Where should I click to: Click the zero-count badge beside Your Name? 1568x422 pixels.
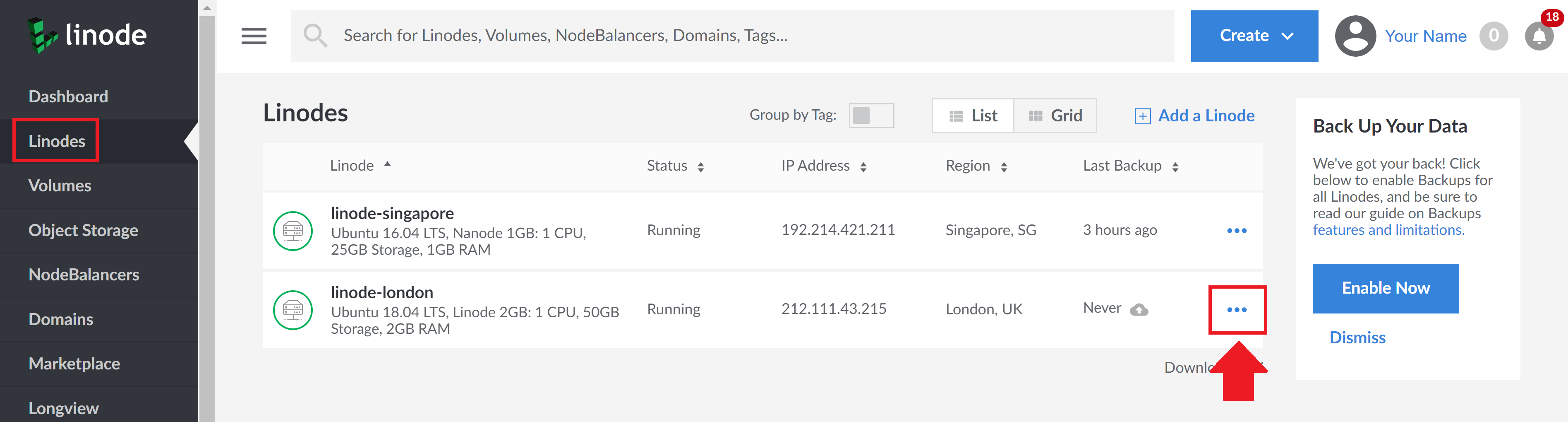click(x=1494, y=36)
